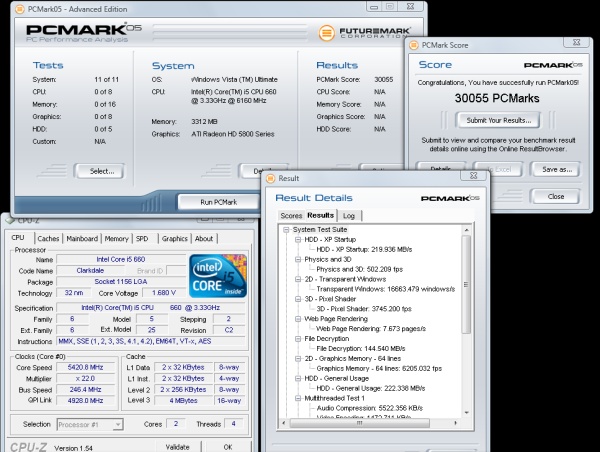The width and height of the screenshot is (600, 452).
Task: Click the Run PCMark button
Action: [x=218, y=202]
